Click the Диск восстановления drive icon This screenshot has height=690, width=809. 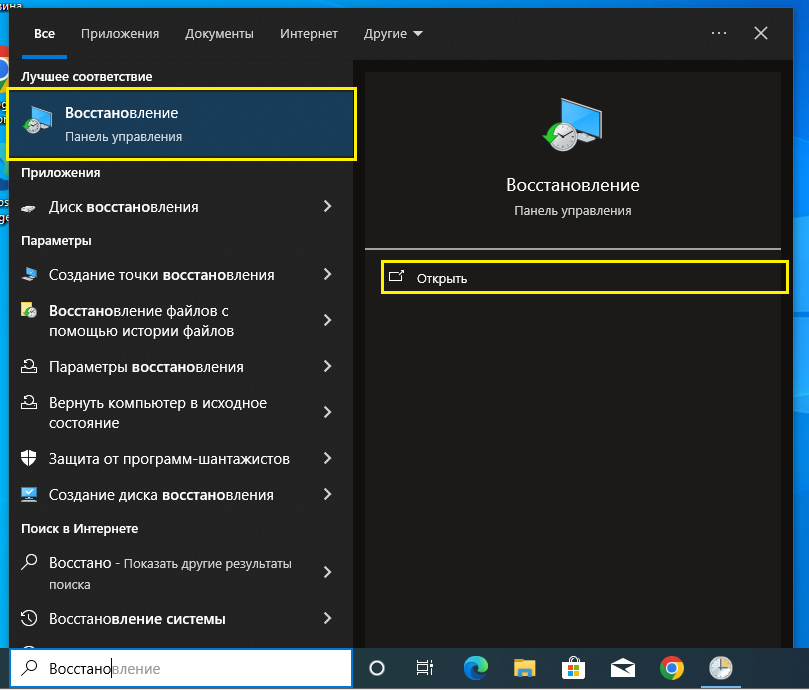pyautogui.click(x=28, y=208)
